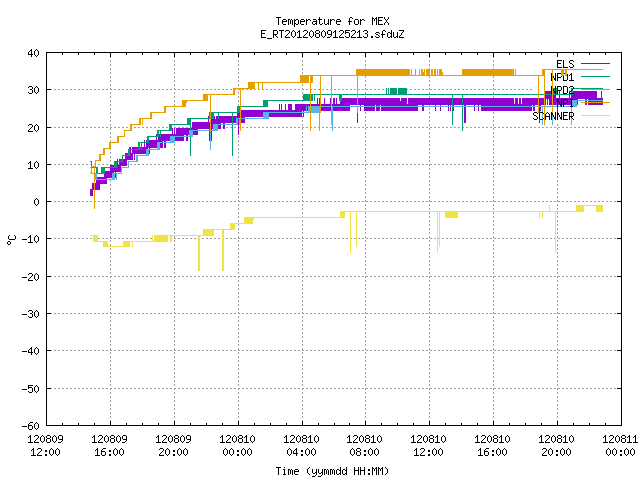The height and width of the screenshot is (480, 640).
Task: Click the y-axis label 10
Action: pyautogui.click(x=33, y=165)
